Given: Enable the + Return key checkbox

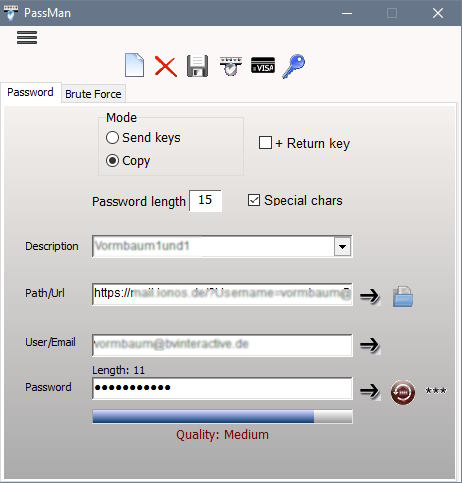Looking at the screenshot, I should 265,143.
